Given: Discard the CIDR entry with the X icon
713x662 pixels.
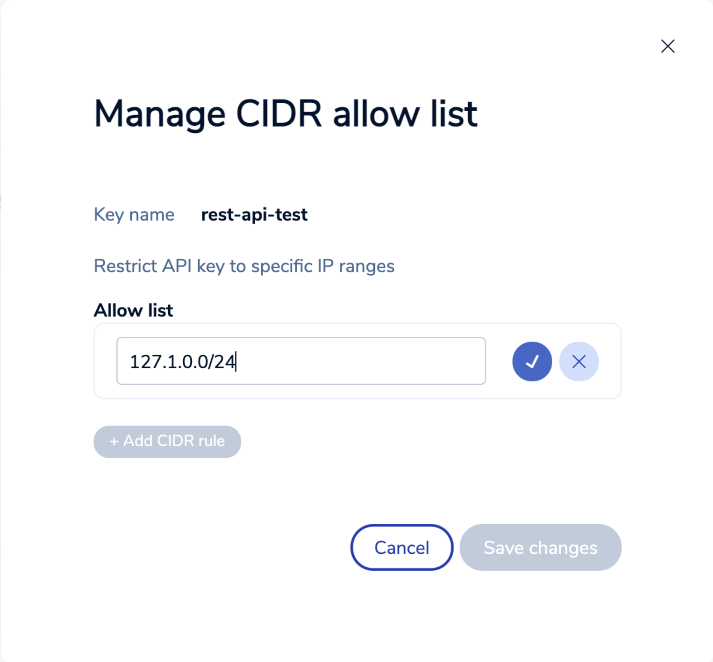Looking at the screenshot, I should [579, 361].
